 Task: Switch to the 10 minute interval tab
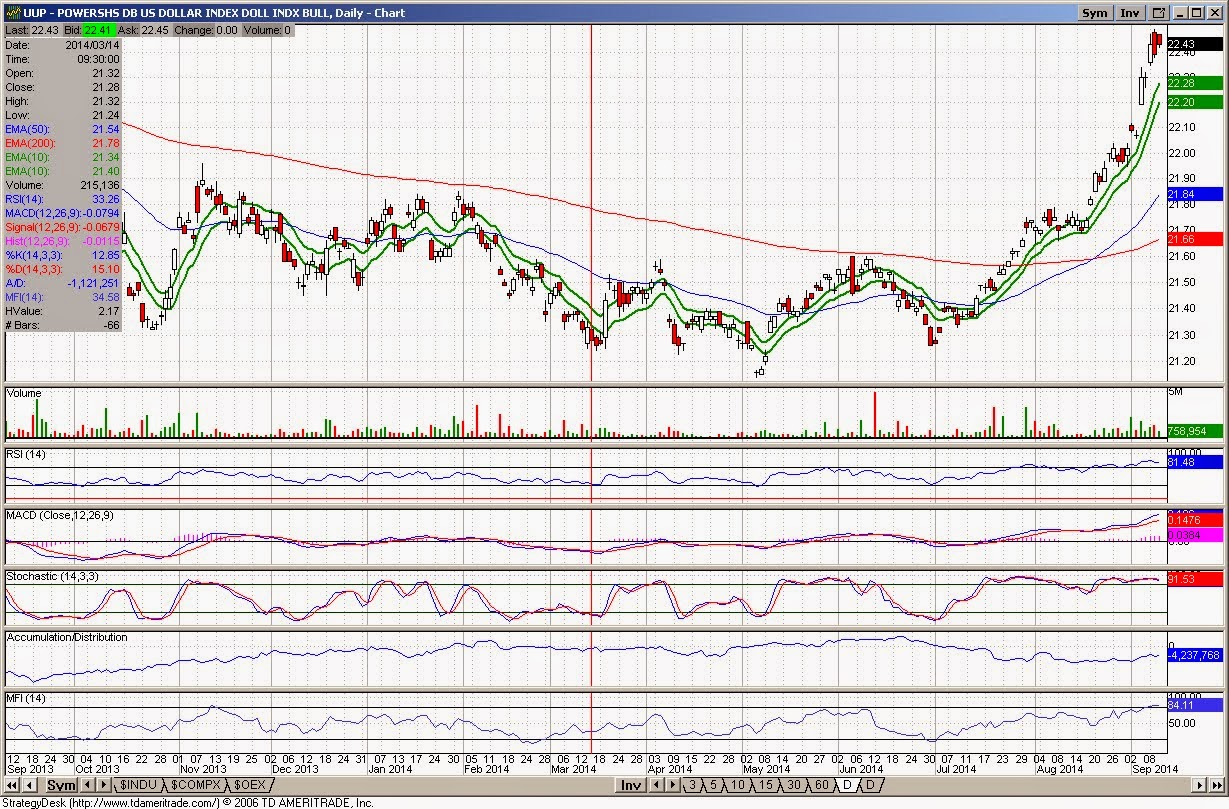(738, 785)
